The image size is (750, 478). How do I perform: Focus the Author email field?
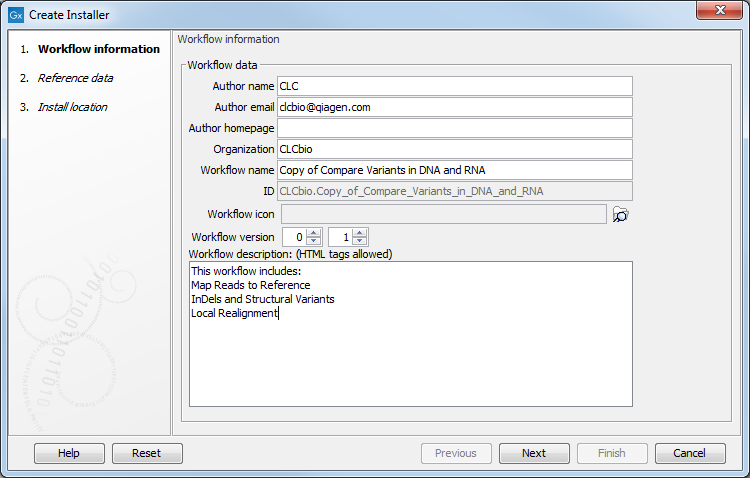tap(454, 107)
